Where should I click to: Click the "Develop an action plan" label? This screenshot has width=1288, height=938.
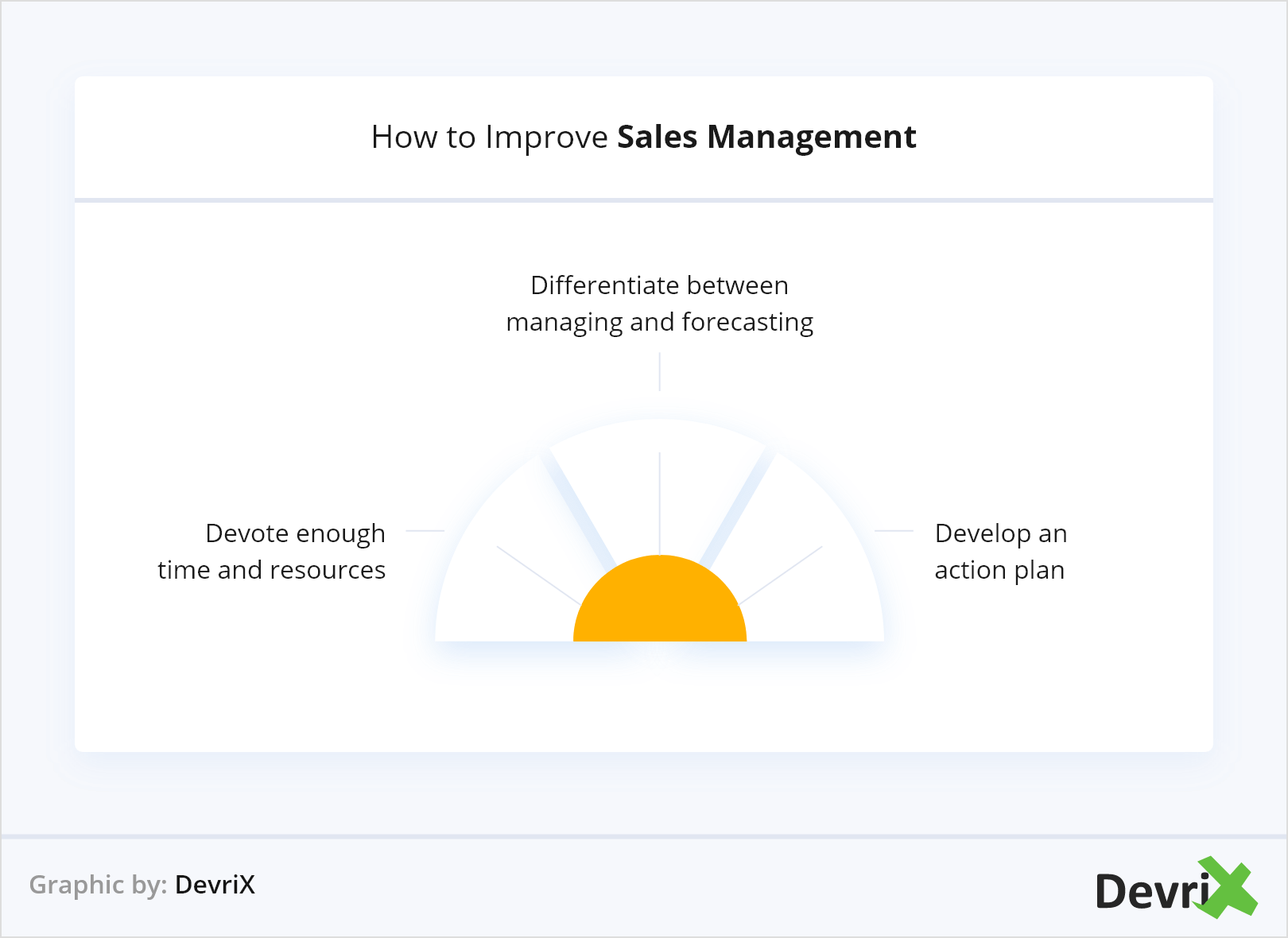pos(1000,552)
